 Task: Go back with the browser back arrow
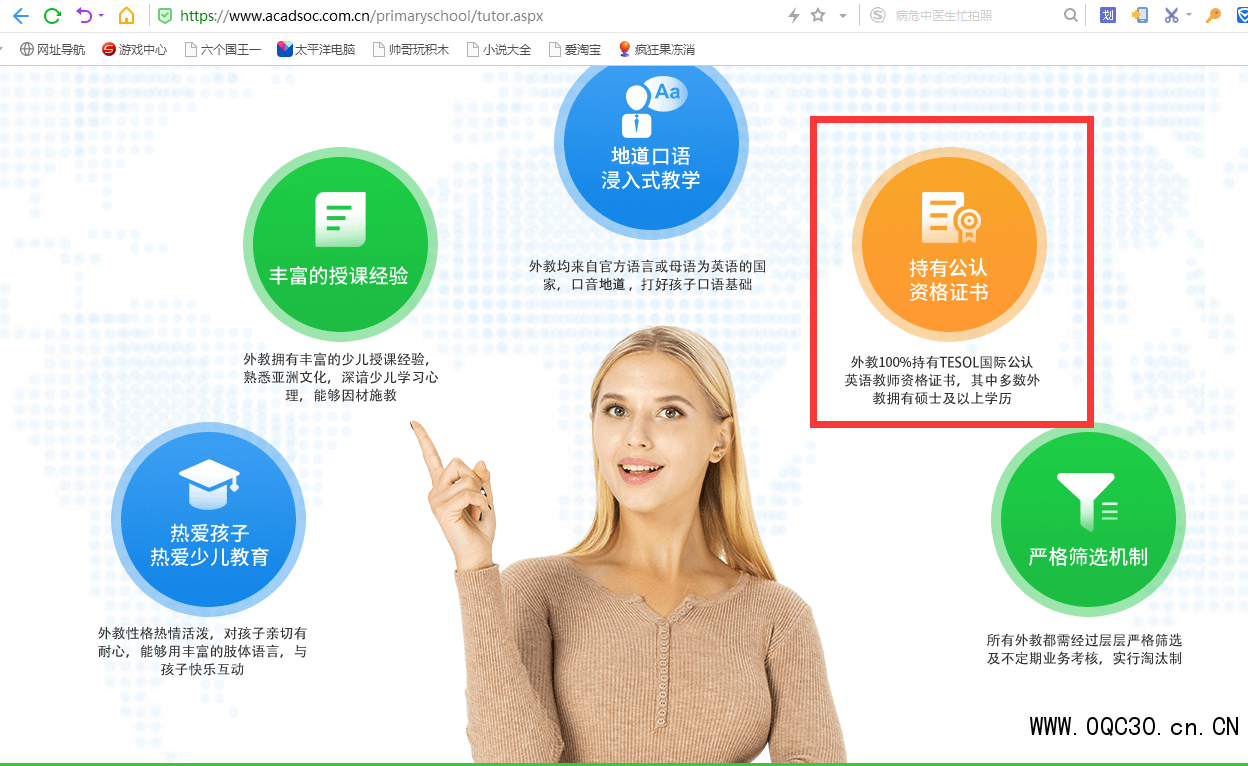pyautogui.click(x=20, y=16)
